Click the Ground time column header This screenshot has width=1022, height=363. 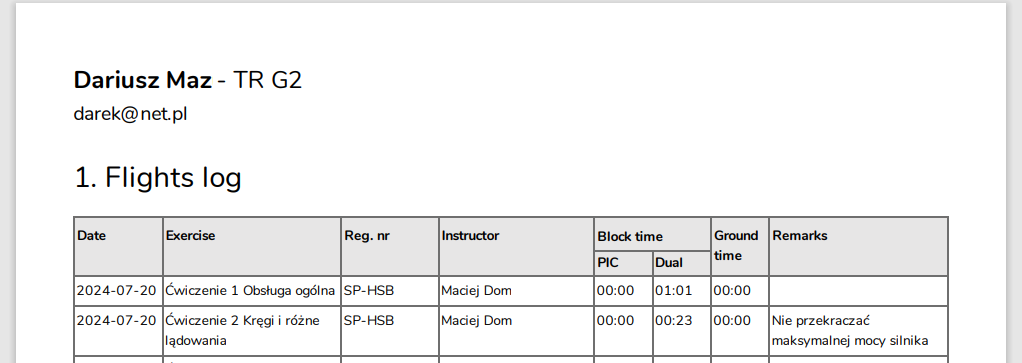(x=740, y=246)
